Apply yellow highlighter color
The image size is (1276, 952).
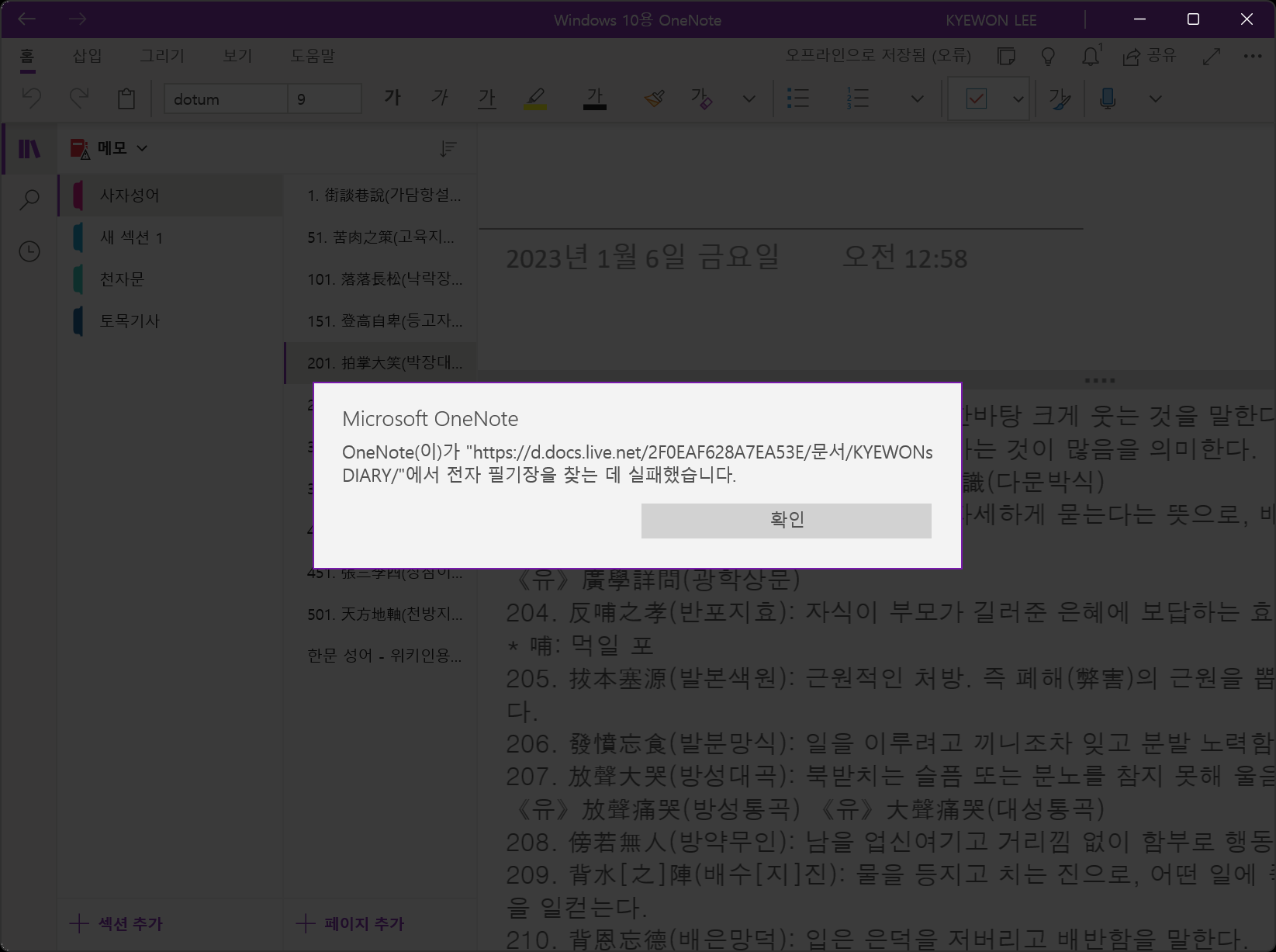coord(535,98)
